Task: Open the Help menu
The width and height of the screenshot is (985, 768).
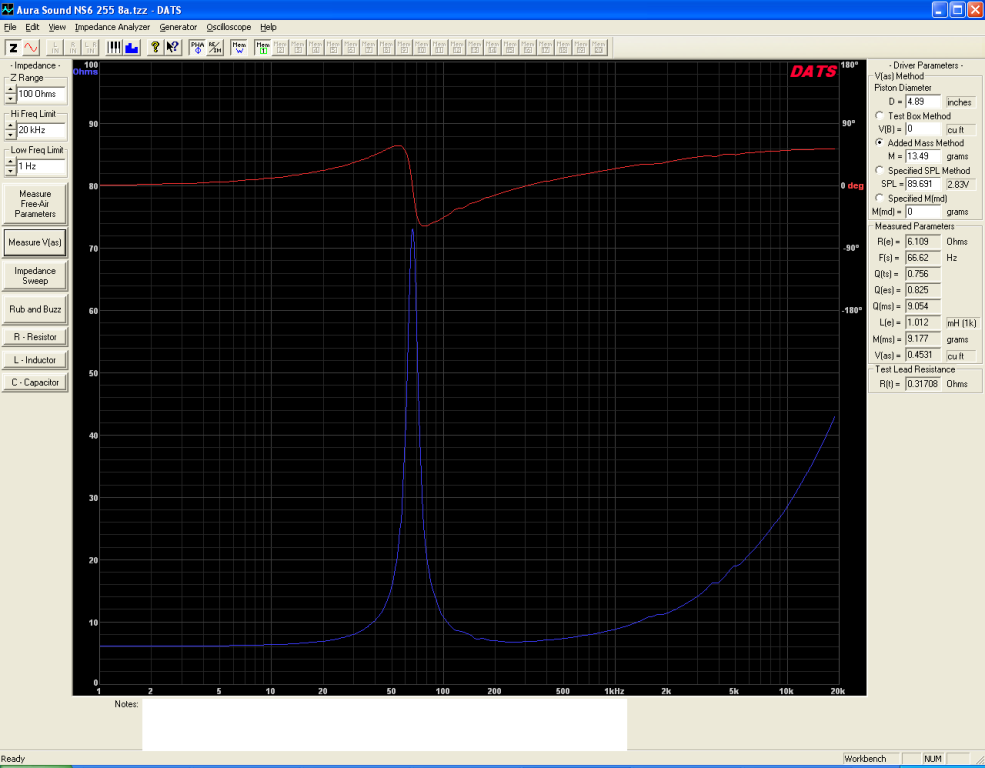Action: [268, 27]
